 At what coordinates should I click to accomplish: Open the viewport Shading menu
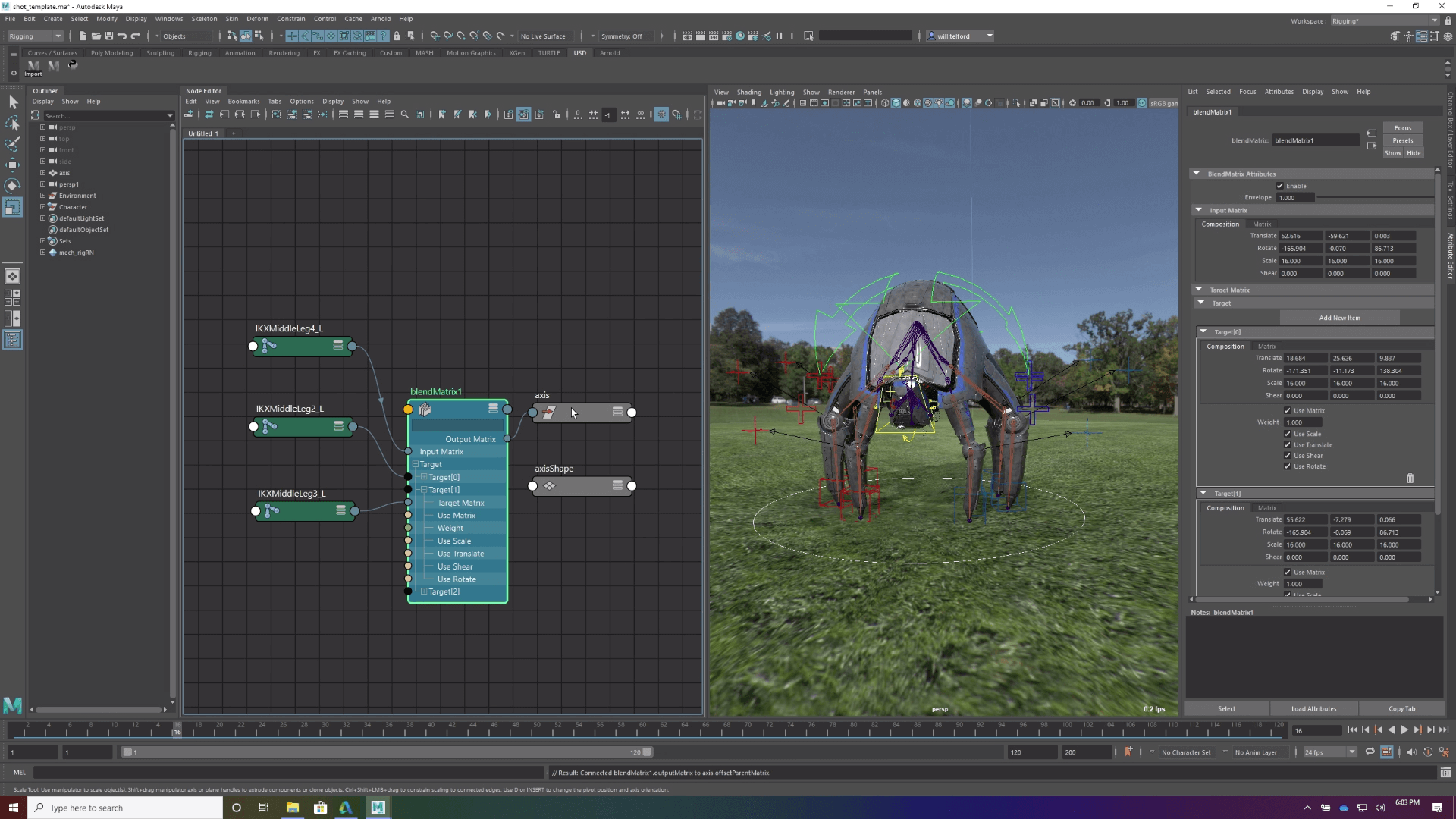[748, 93]
